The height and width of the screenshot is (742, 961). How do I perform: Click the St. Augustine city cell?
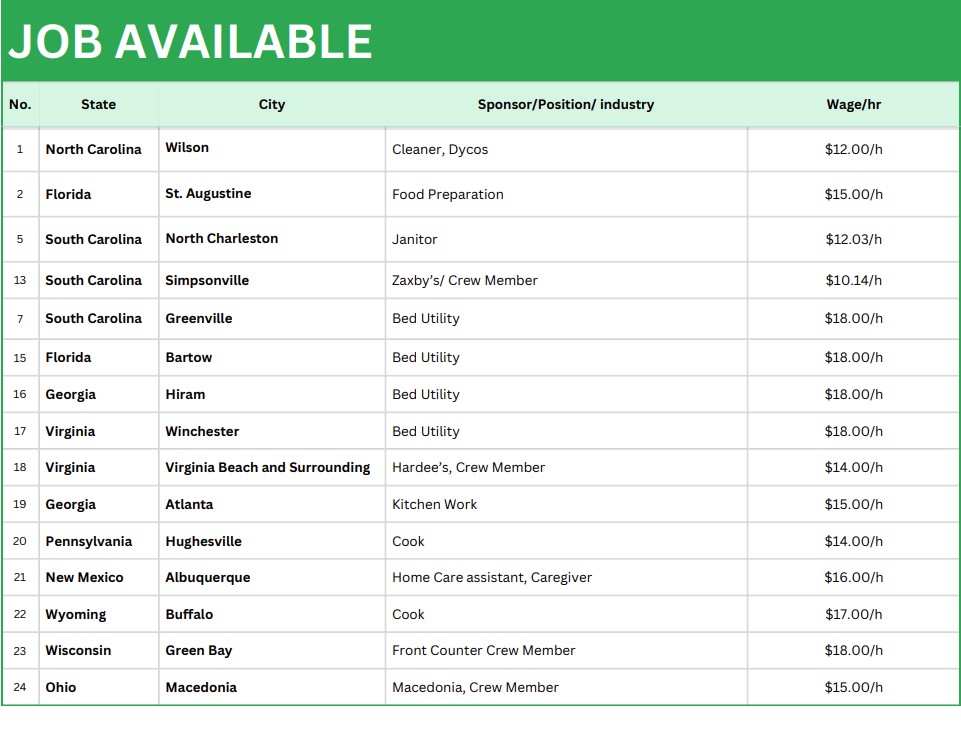pos(208,194)
